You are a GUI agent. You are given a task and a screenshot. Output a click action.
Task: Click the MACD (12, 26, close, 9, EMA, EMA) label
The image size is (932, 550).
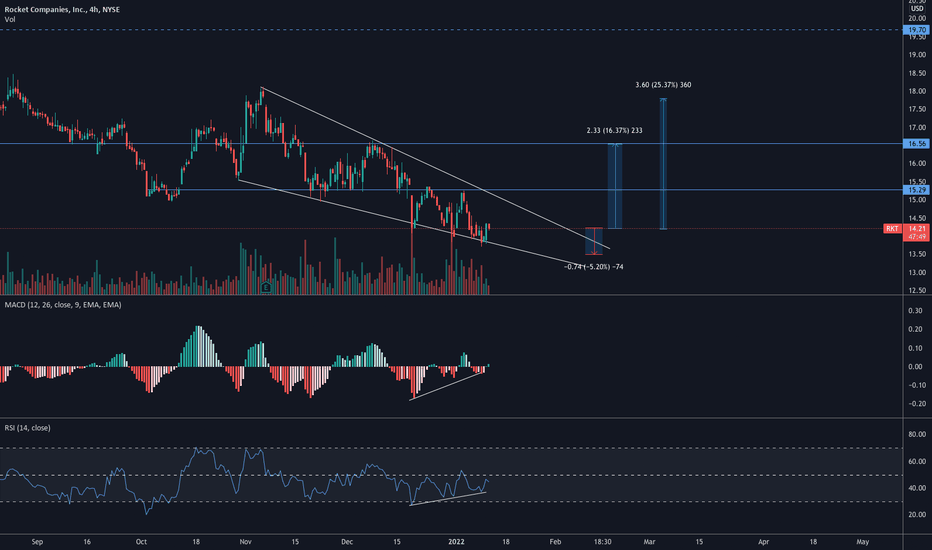63,305
